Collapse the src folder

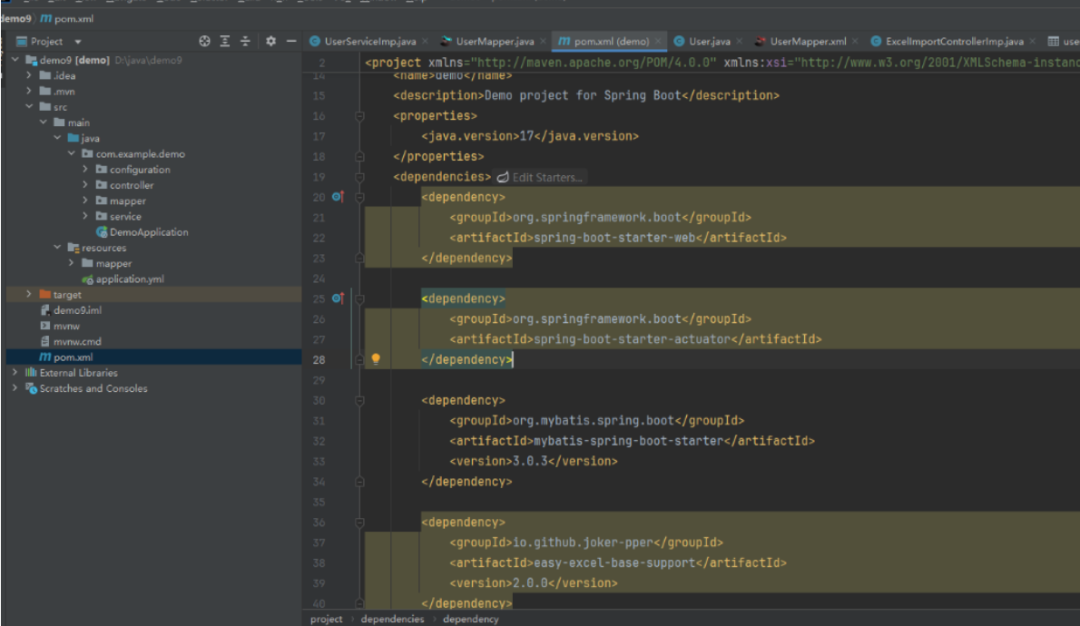[29, 107]
